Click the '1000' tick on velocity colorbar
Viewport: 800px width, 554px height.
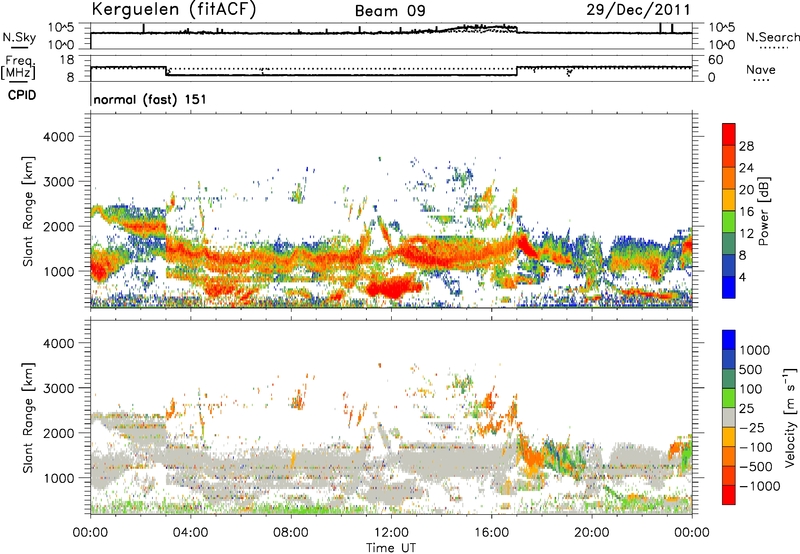coord(754,350)
